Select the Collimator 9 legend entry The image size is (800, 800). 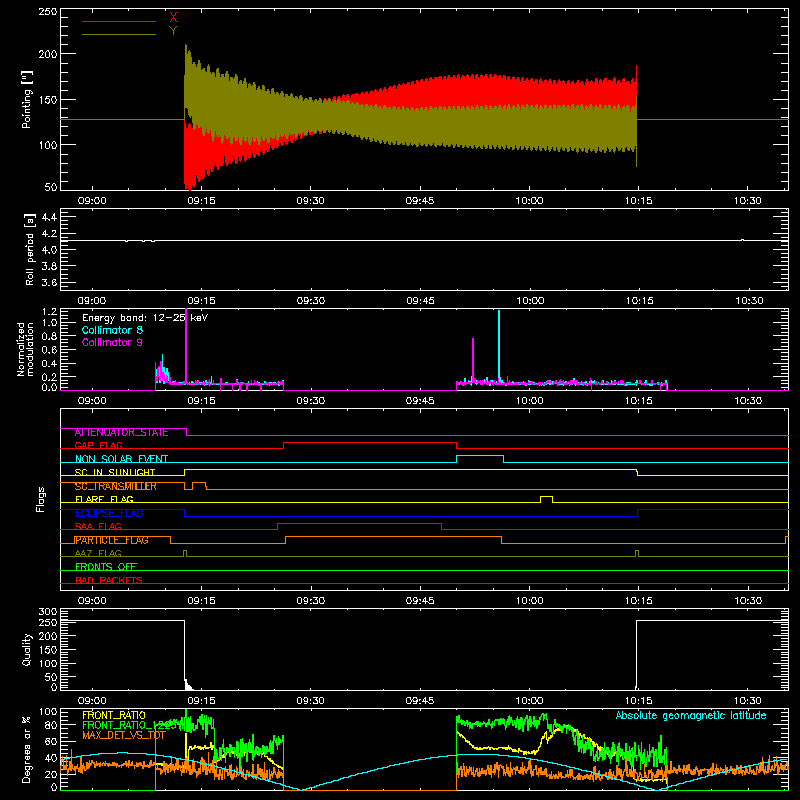click(x=112, y=342)
